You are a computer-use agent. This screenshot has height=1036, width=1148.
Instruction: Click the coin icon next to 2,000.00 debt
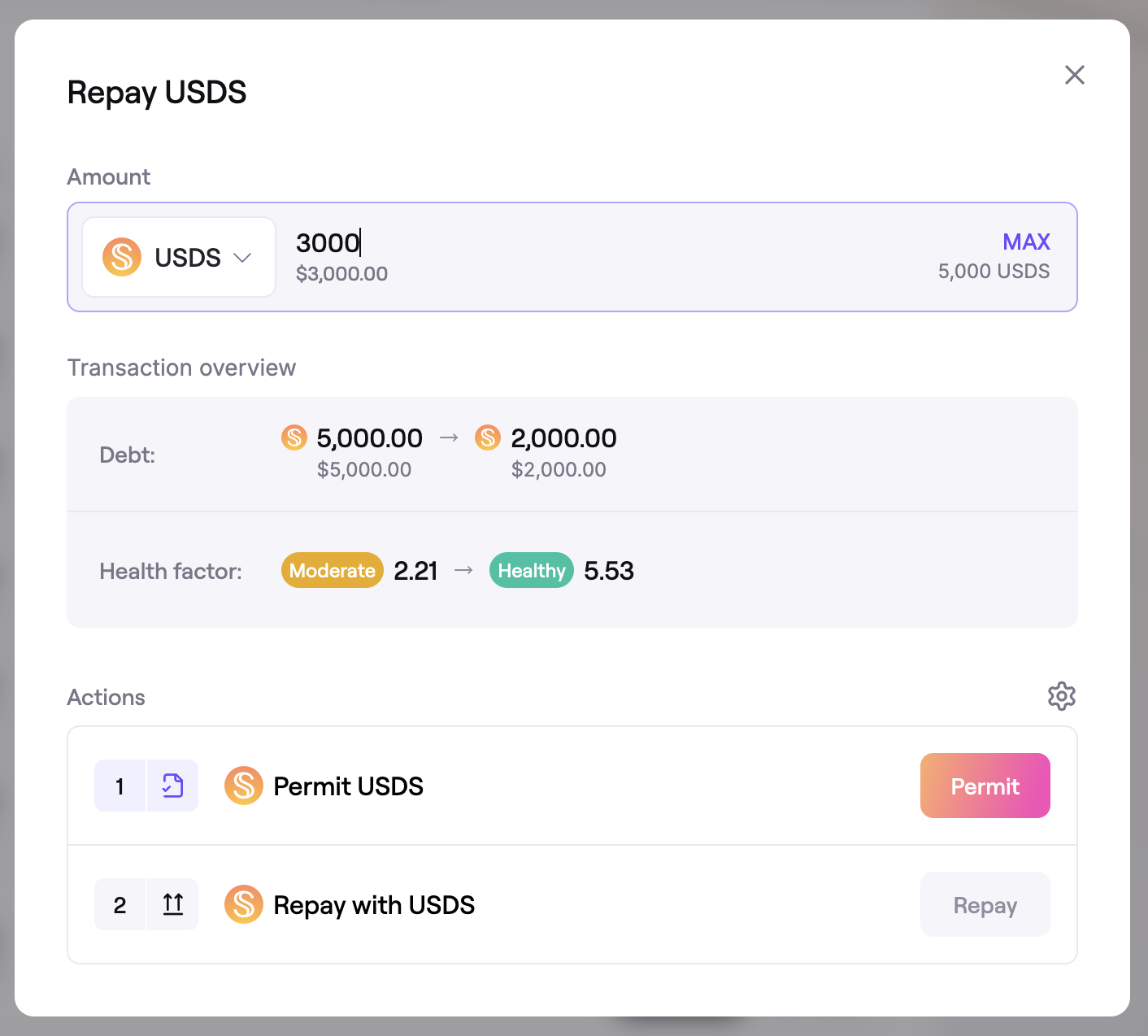(x=488, y=437)
